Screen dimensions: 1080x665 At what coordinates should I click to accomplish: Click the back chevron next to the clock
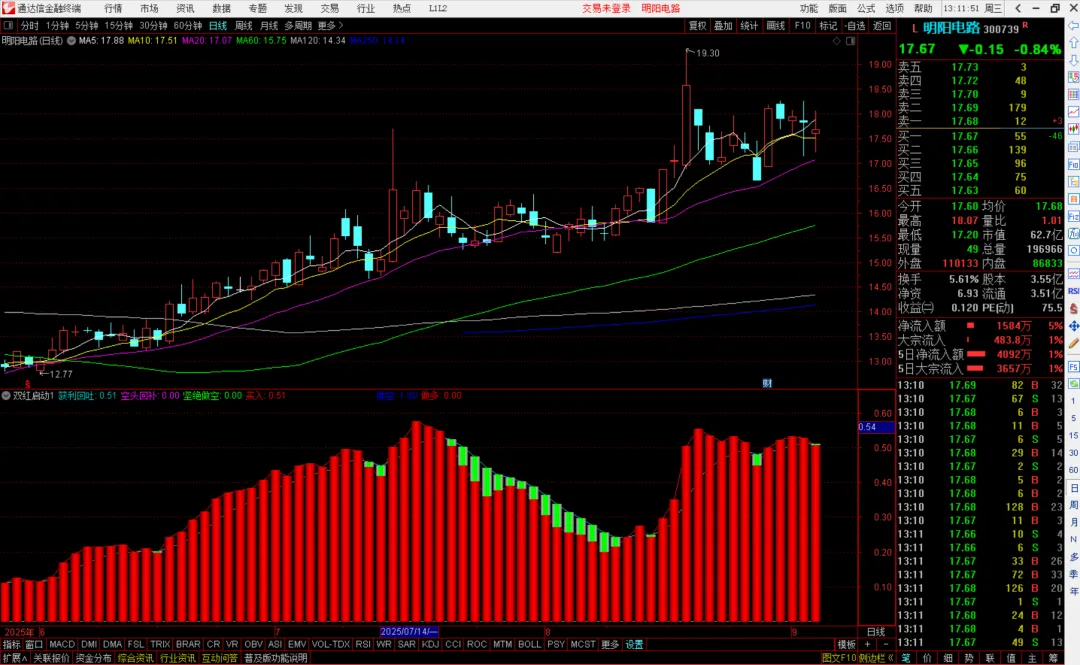[1018, 8]
